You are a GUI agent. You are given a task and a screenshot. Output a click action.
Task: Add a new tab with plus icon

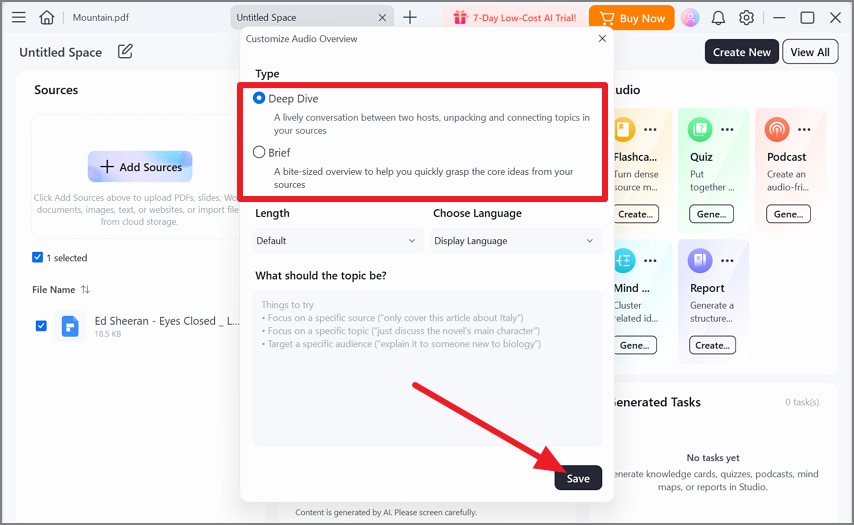[x=410, y=17]
